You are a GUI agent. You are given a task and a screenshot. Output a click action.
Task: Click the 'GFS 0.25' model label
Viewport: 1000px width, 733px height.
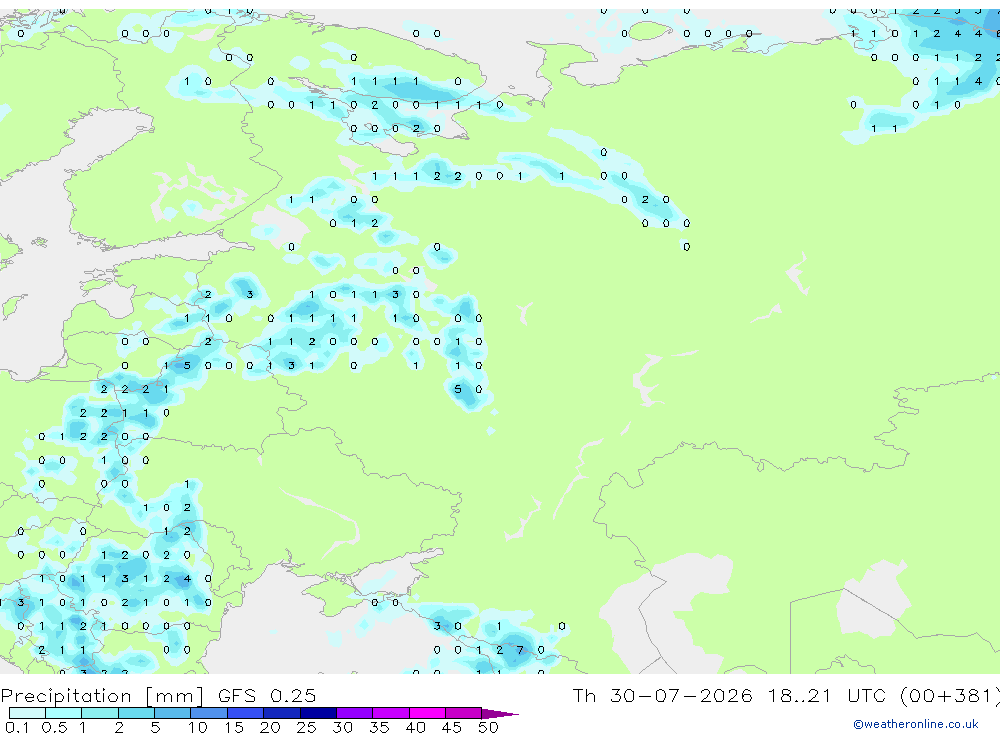coord(267,695)
